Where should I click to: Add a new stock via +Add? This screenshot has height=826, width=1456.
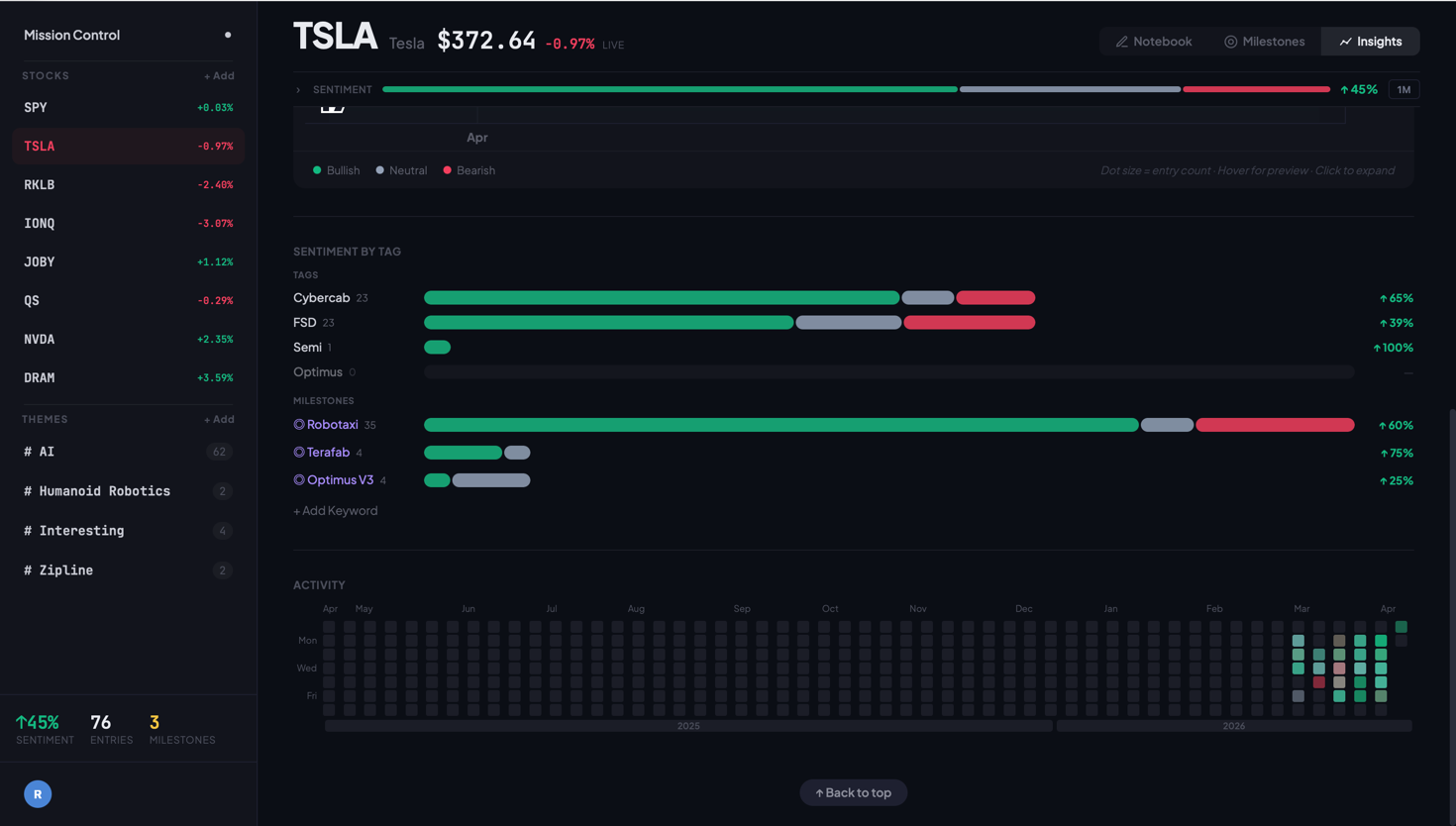click(219, 76)
